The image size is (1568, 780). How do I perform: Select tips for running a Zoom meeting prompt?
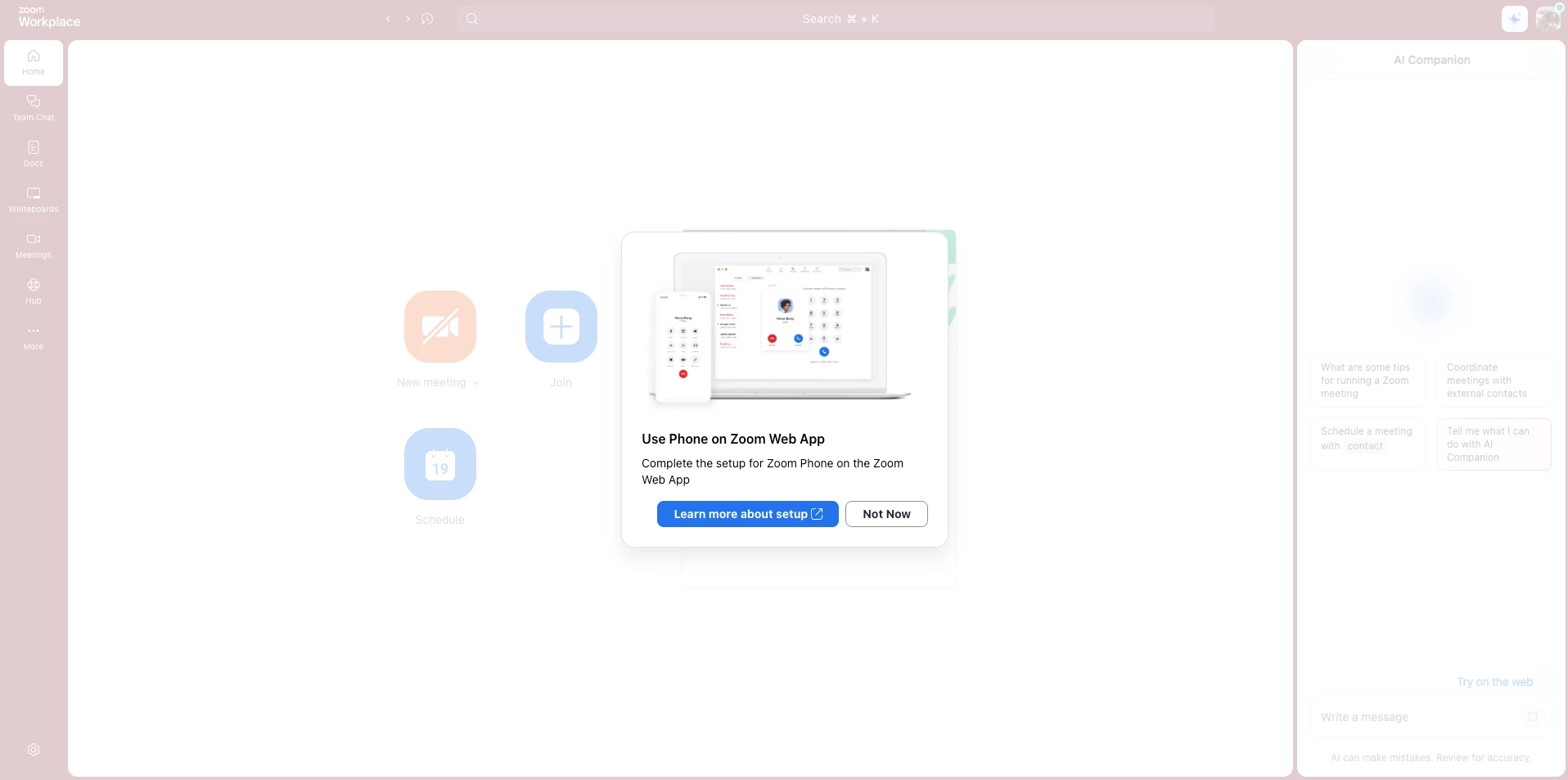tap(1368, 381)
